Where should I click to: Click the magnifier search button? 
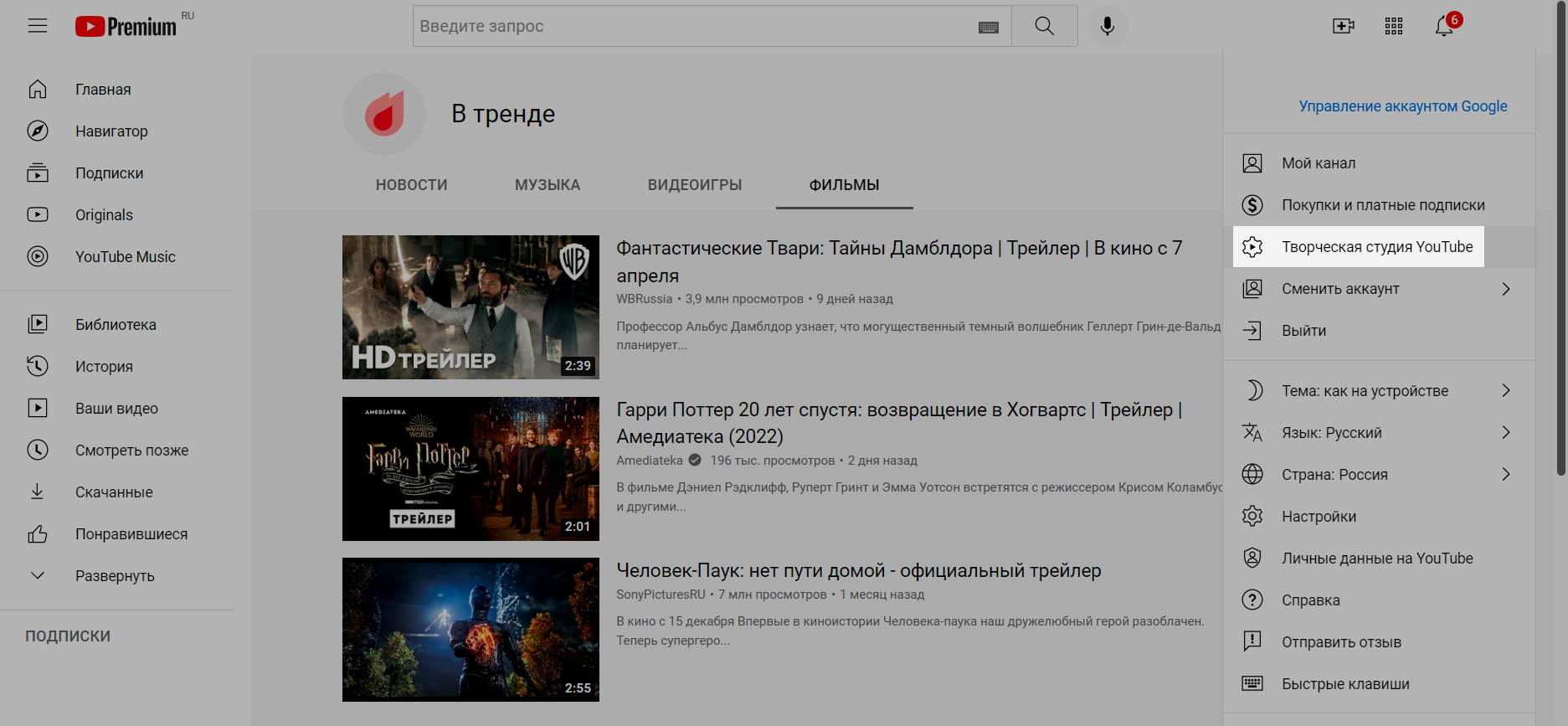[x=1044, y=26]
